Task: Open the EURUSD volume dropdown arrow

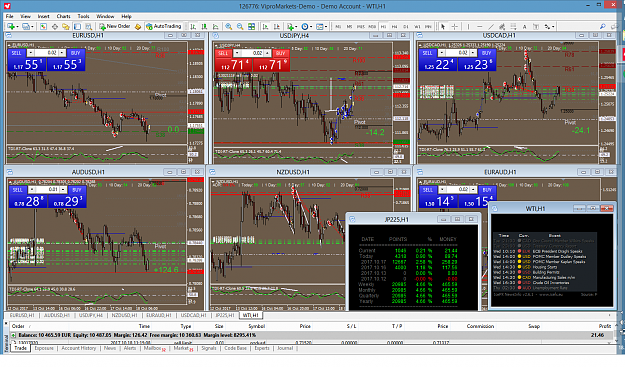Action: 30,53
